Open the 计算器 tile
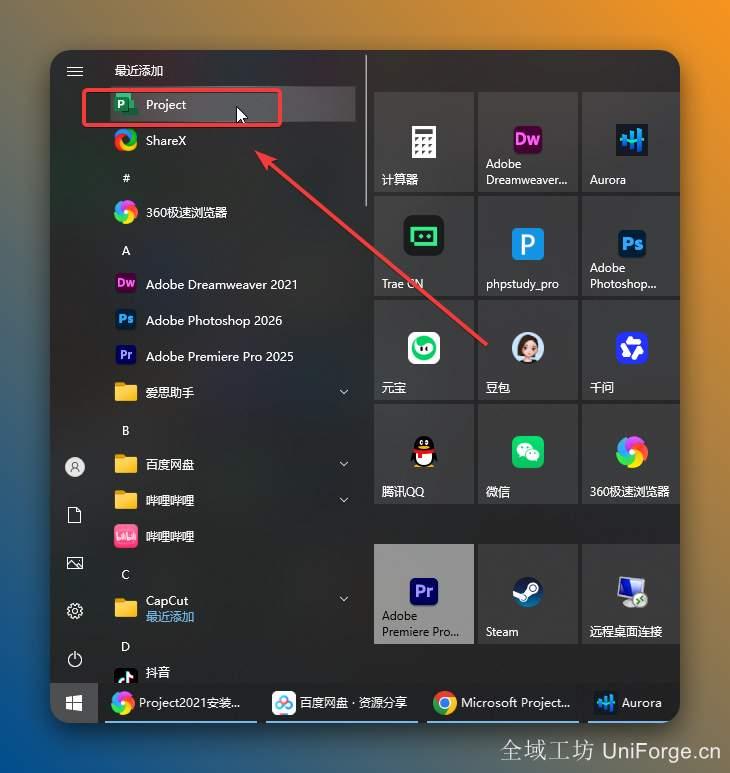The height and width of the screenshot is (773, 730). (x=424, y=142)
